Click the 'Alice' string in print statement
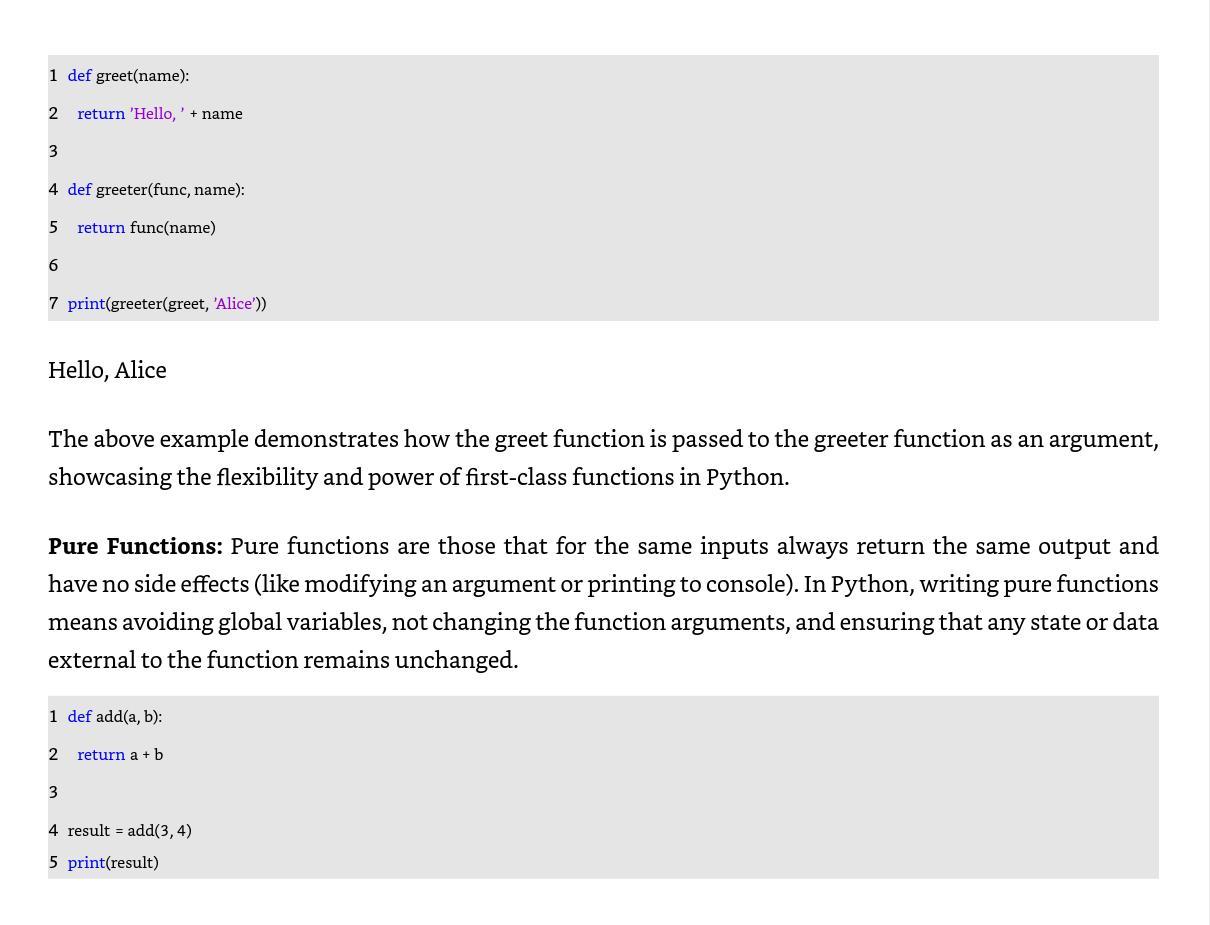This screenshot has width=1210, height=925. point(234,304)
